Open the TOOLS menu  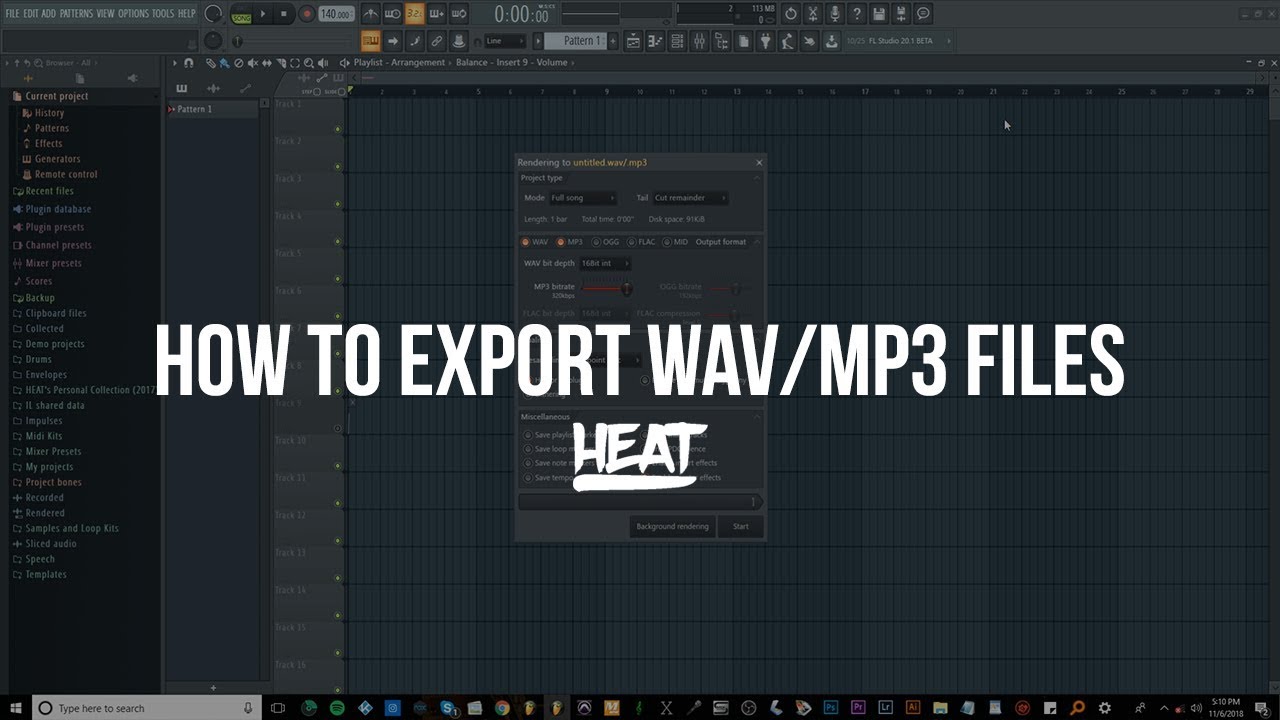point(163,13)
